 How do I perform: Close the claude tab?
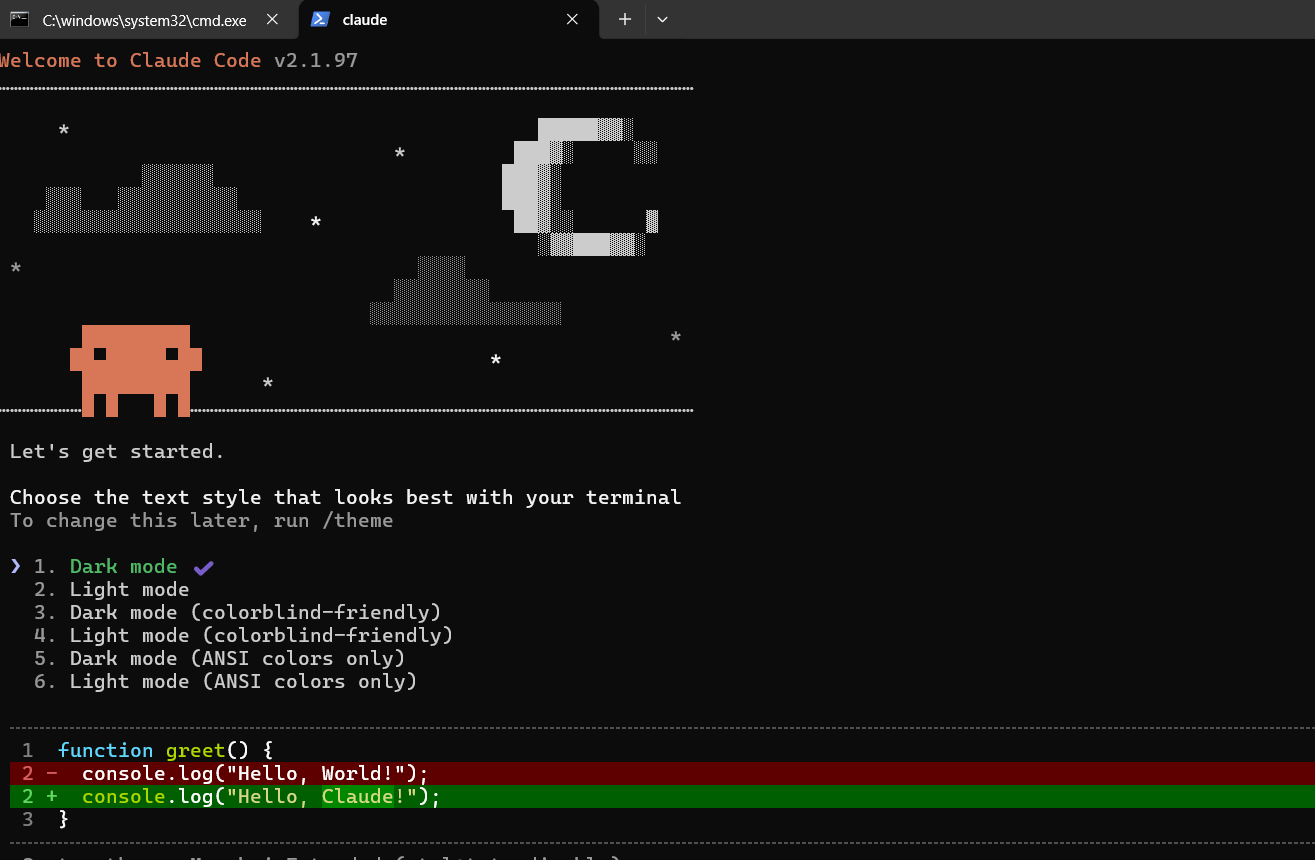pyautogui.click(x=572, y=20)
